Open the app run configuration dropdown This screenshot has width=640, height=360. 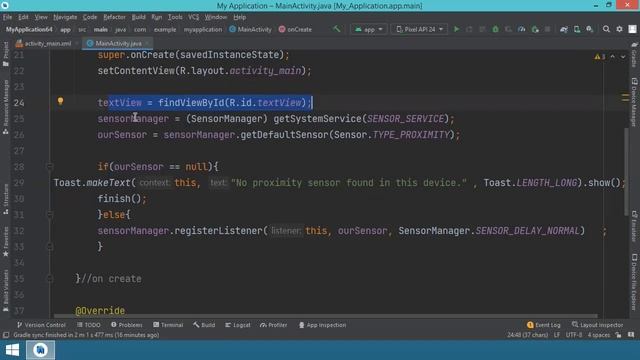pyautogui.click(x=369, y=29)
